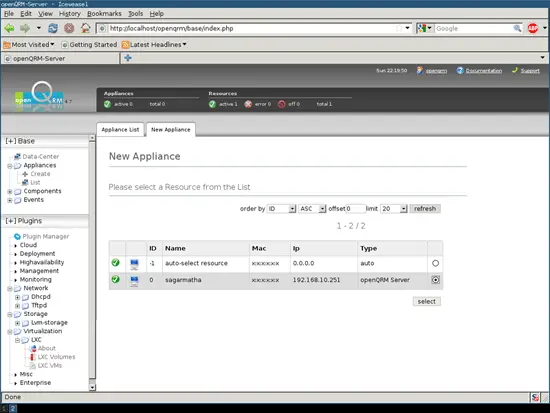550x413 pixels.
Task: Open the History menu
Action: tap(70, 14)
